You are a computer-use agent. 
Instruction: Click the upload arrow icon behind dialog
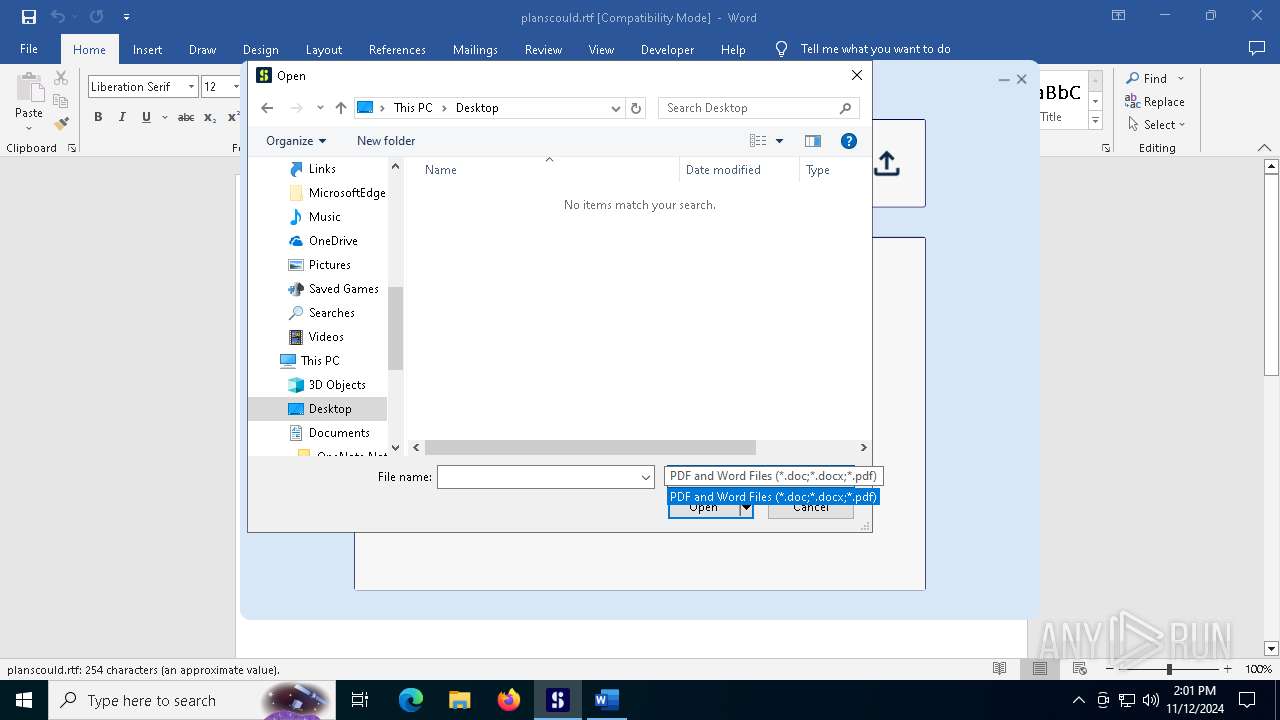point(887,163)
